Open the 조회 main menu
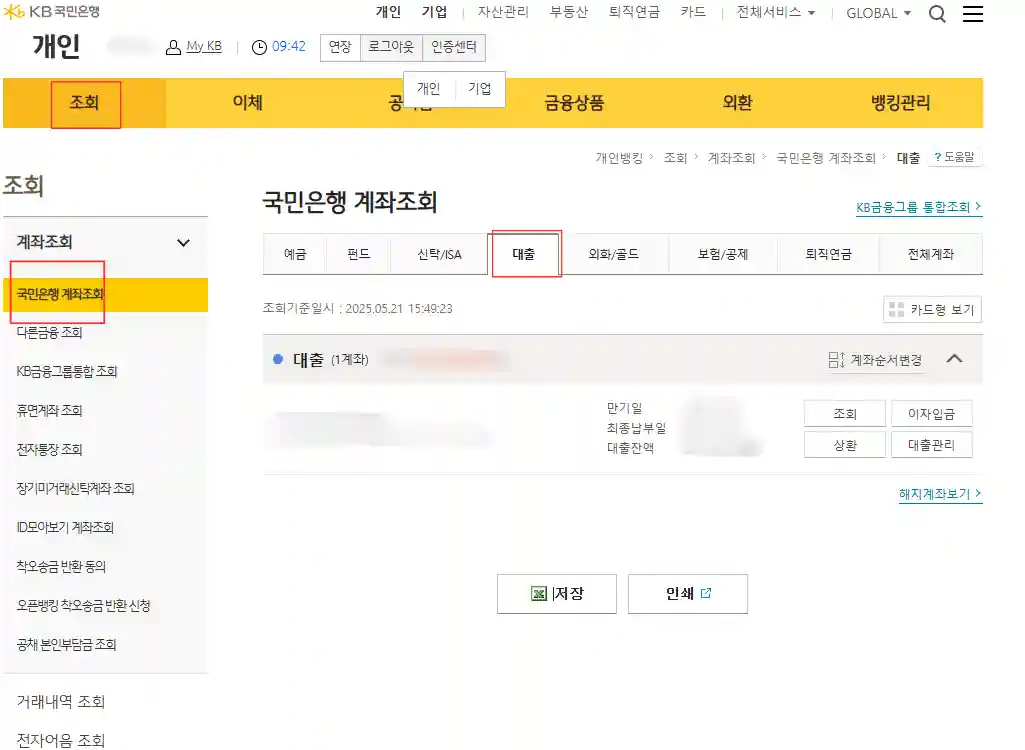 pos(84,103)
